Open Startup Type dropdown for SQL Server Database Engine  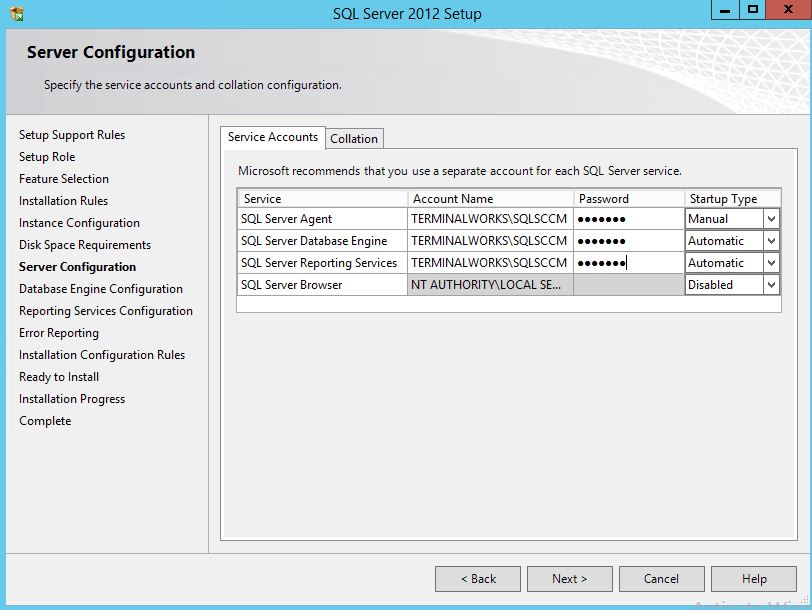coord(771,241)
